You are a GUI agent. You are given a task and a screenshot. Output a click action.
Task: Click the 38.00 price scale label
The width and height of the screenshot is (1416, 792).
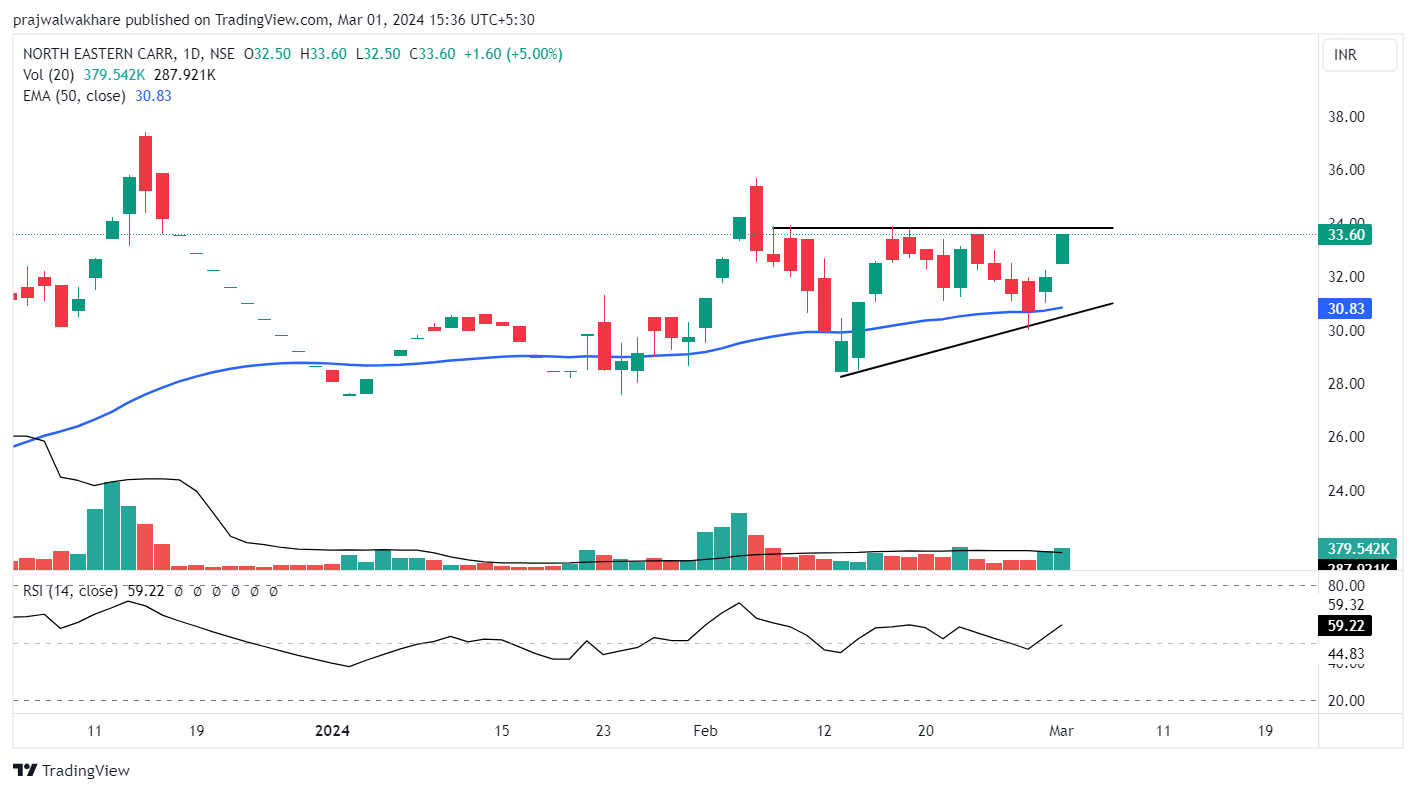tap(1344, 117)
